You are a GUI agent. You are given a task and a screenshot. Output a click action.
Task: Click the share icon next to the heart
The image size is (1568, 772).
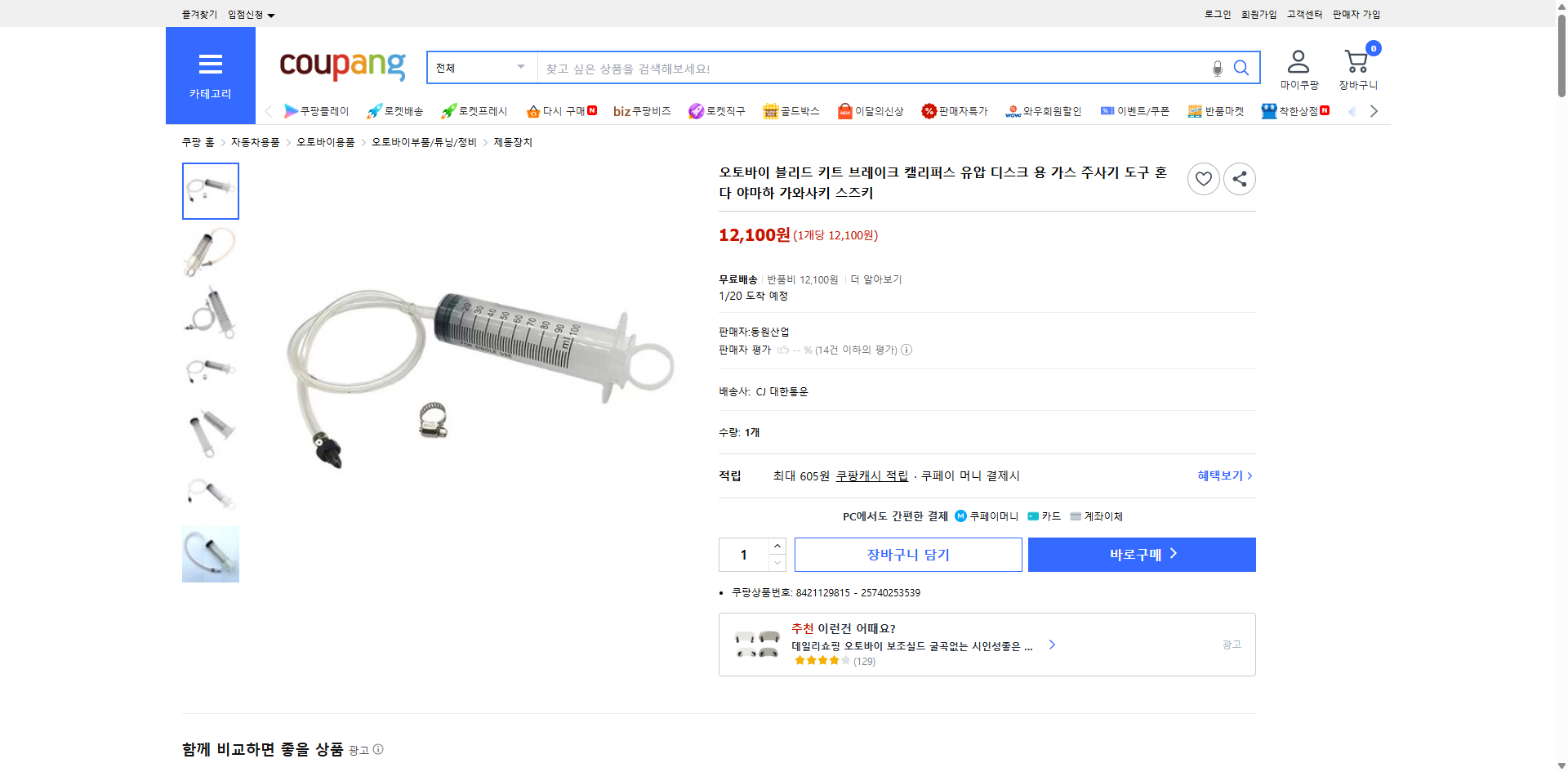coord(1239,178)
